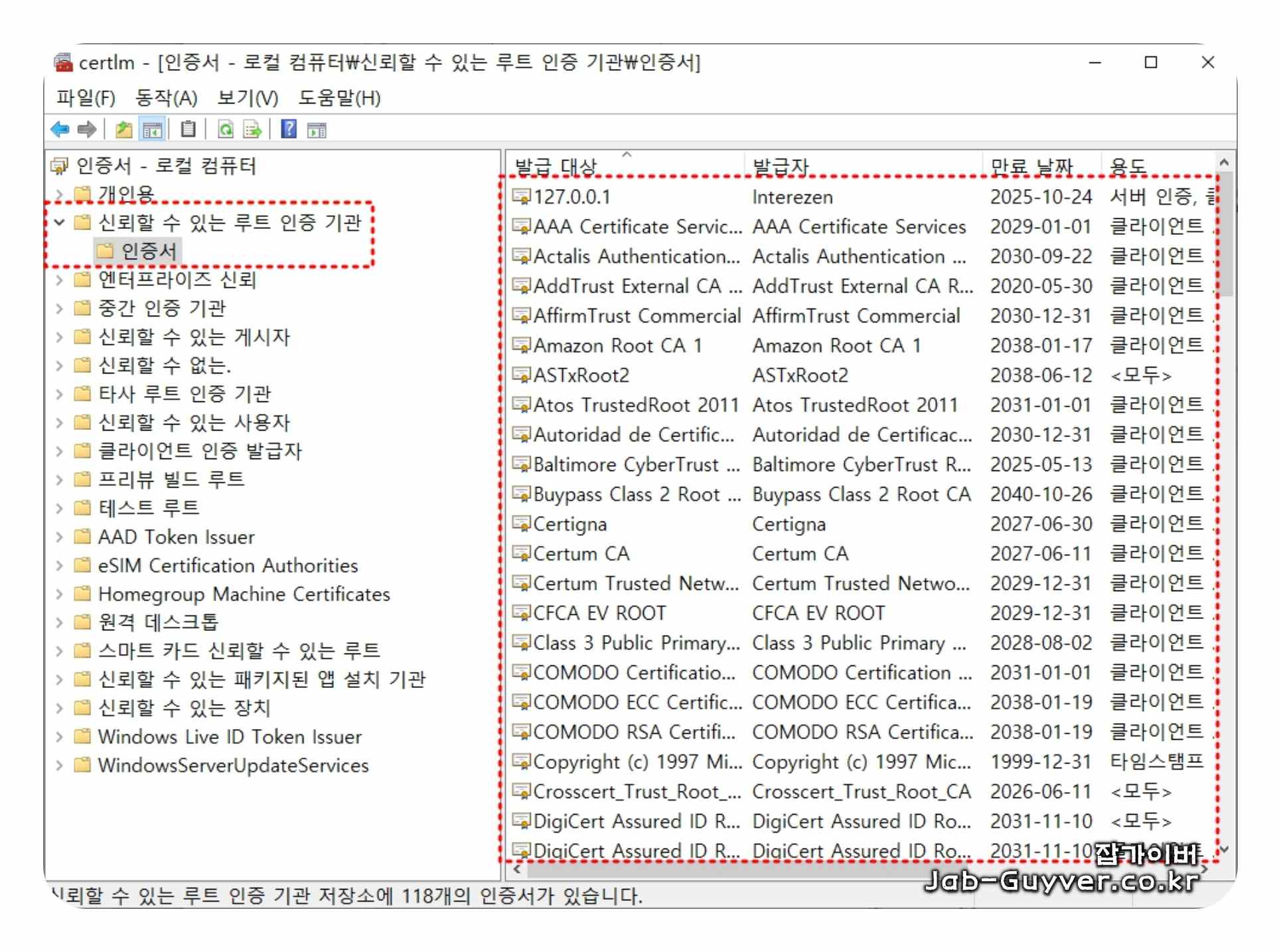Click the Up one level folder icon
The image size is (1281, 952).
pyautogui.click(x=123, y=129)
